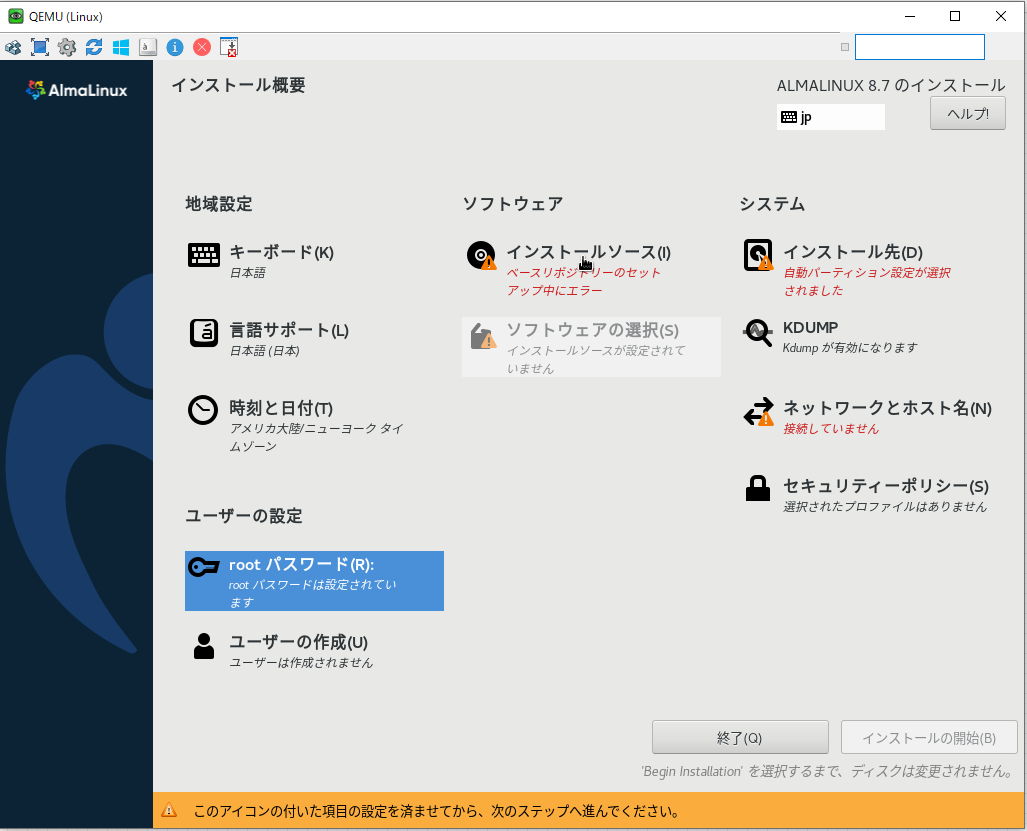This screenshot has width=1027, height=831.
Task: Click '選択されたプロファイルはありません' text
Action: (884, 507)
